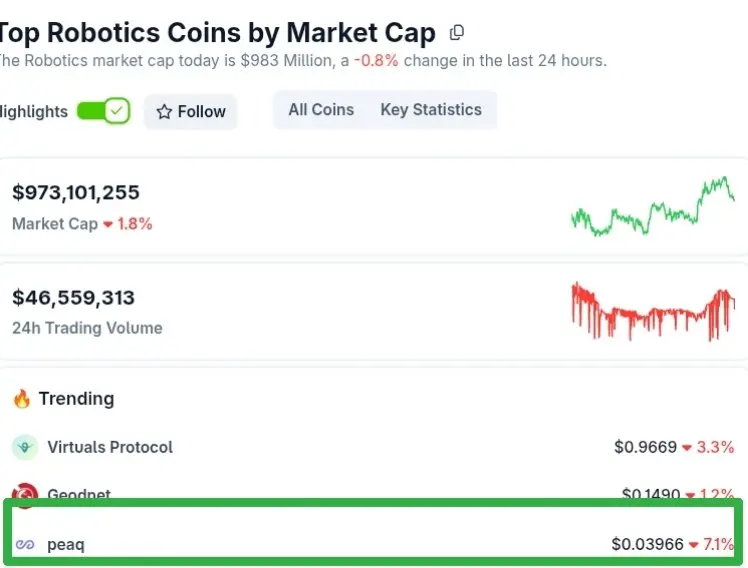Toggle the Highlights switch off
748x568 pixels.
tap(103, 111)
